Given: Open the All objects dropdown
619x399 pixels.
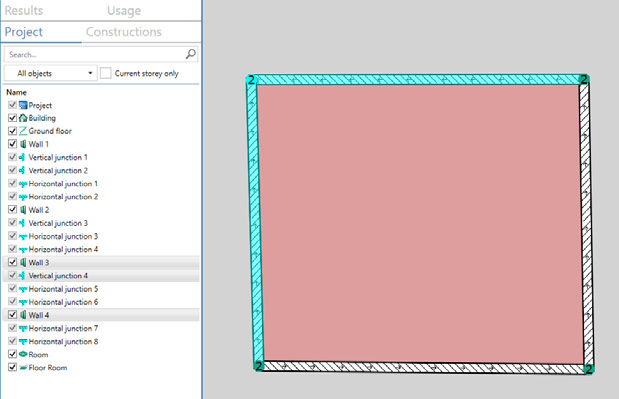Looking at the screenshot, I should pyautogui.click(x=51, y=73).
